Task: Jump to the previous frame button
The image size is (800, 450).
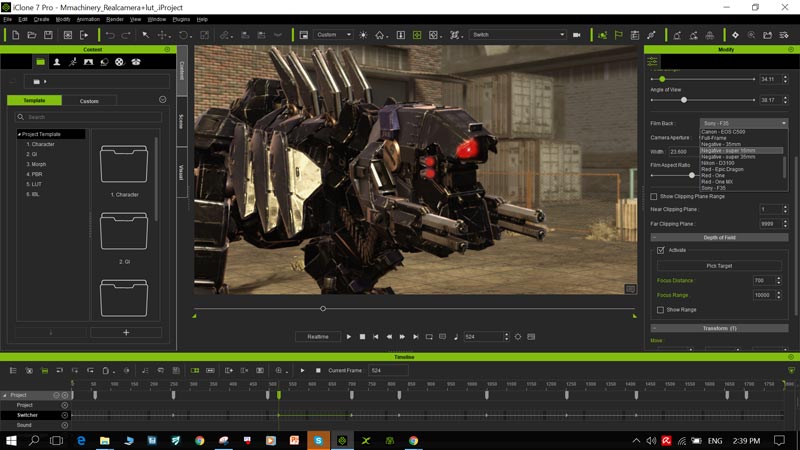Action: click(x=389, y=337)
